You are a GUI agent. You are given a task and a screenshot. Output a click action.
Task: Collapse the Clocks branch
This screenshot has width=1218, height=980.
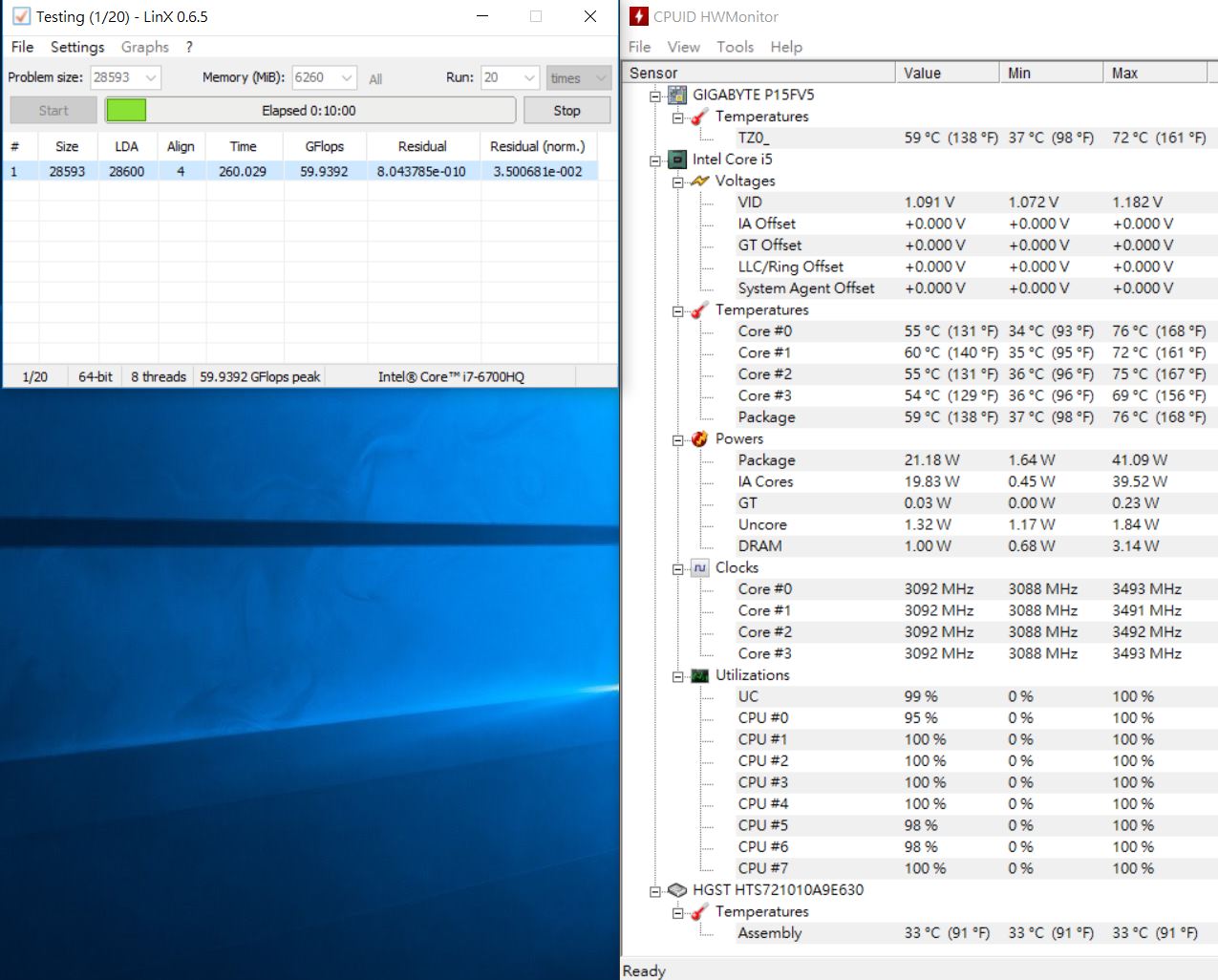tap(678, 569)
